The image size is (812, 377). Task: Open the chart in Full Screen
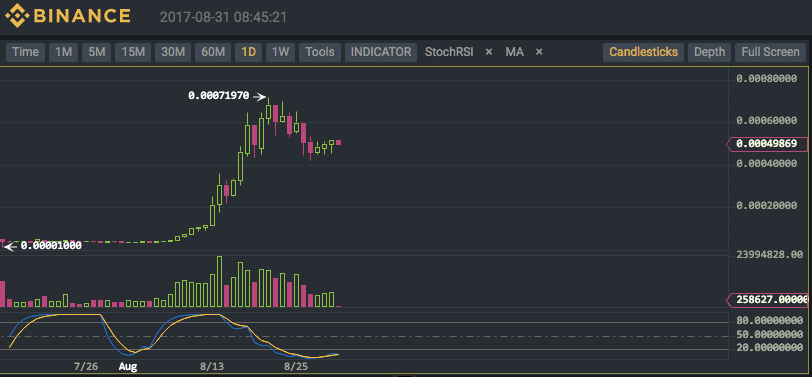(771, 52)
